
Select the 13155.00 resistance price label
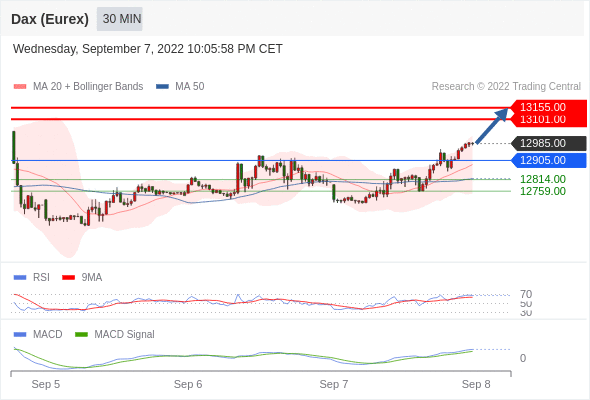pos(543,107)
